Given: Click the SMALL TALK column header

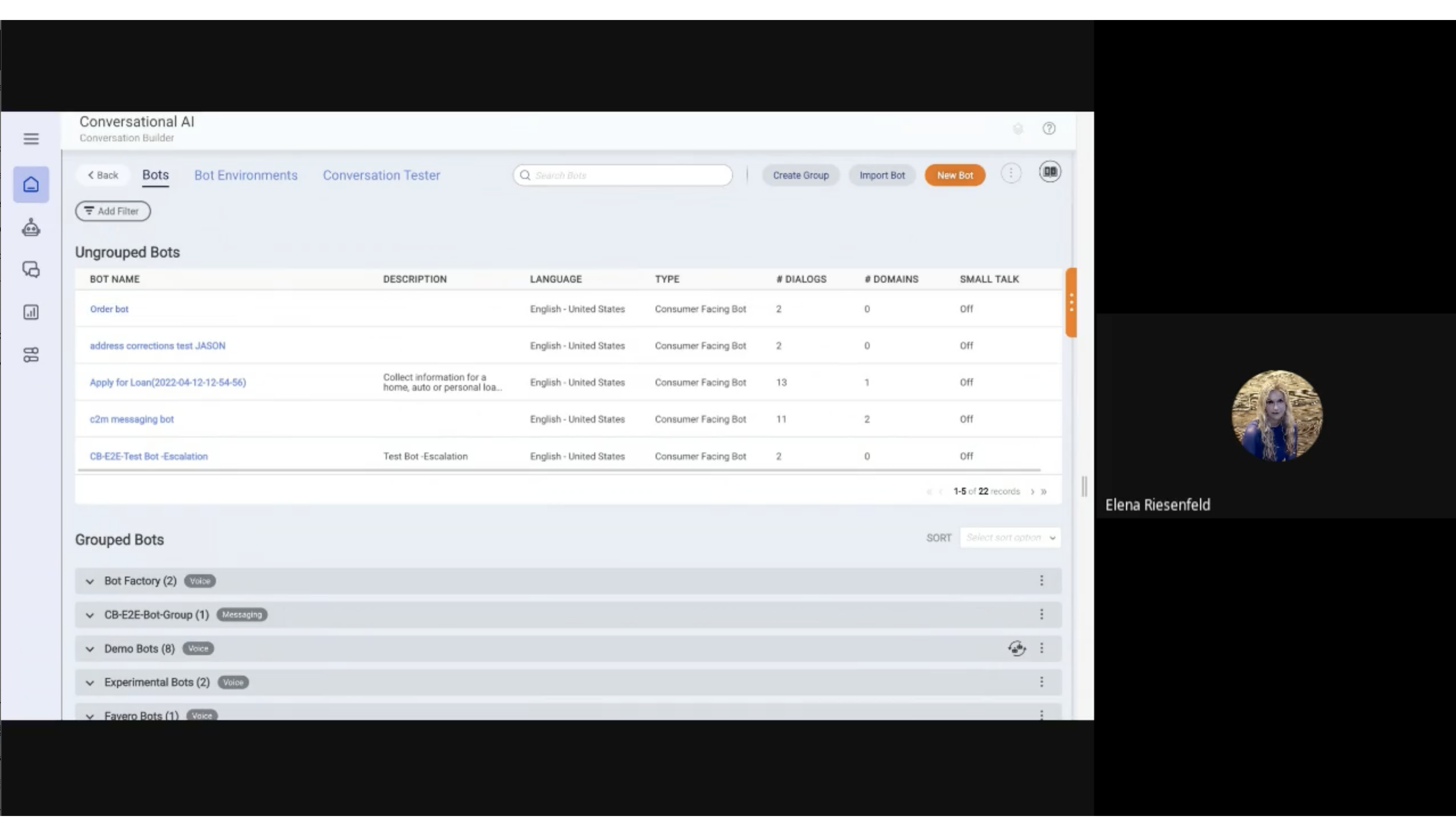Looking at the screenshot, I should click(x=989, y=279).
